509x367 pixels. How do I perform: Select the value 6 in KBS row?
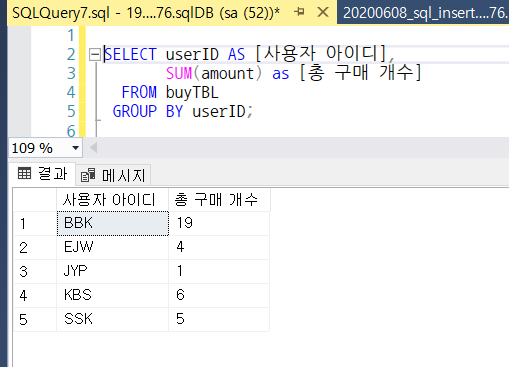(219, 295)
